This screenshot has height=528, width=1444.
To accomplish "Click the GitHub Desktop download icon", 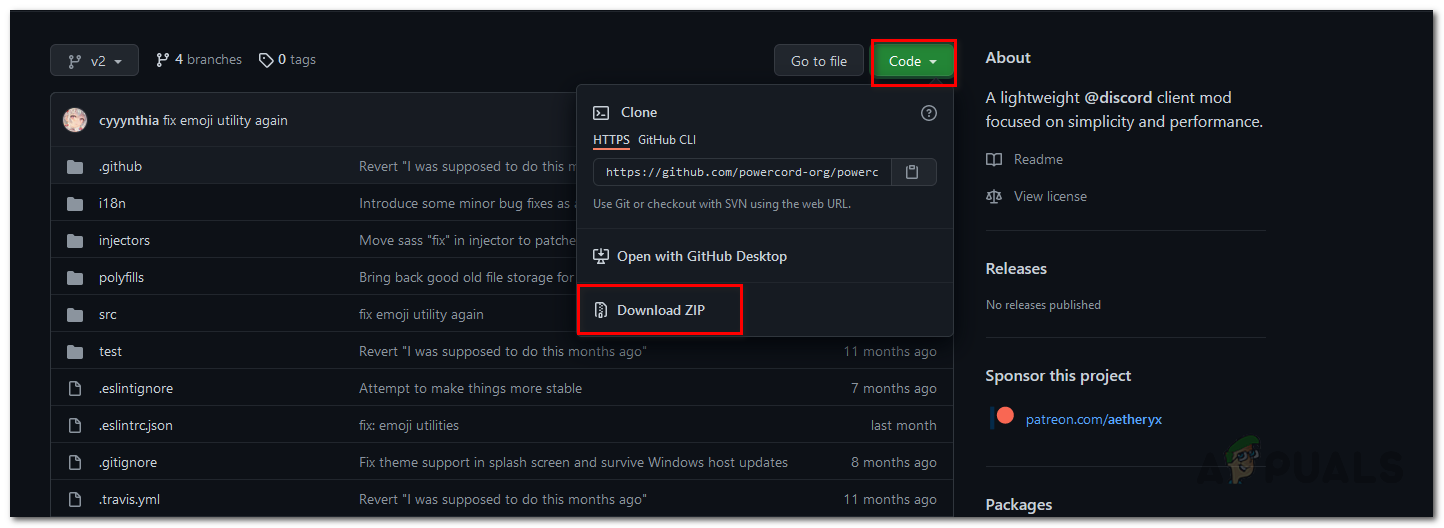I will (601, 256).
